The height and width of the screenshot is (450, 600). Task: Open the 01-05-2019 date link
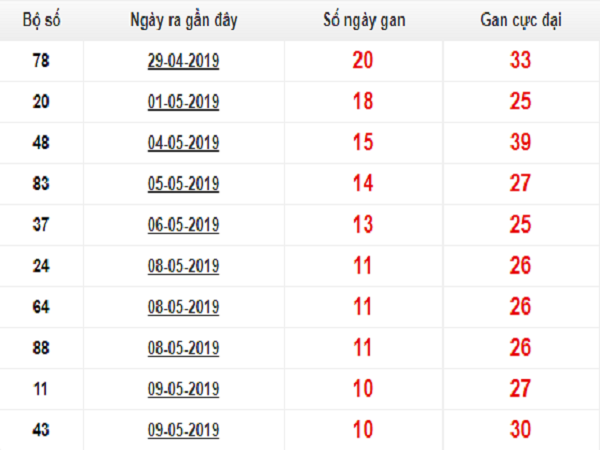[183, 102]
